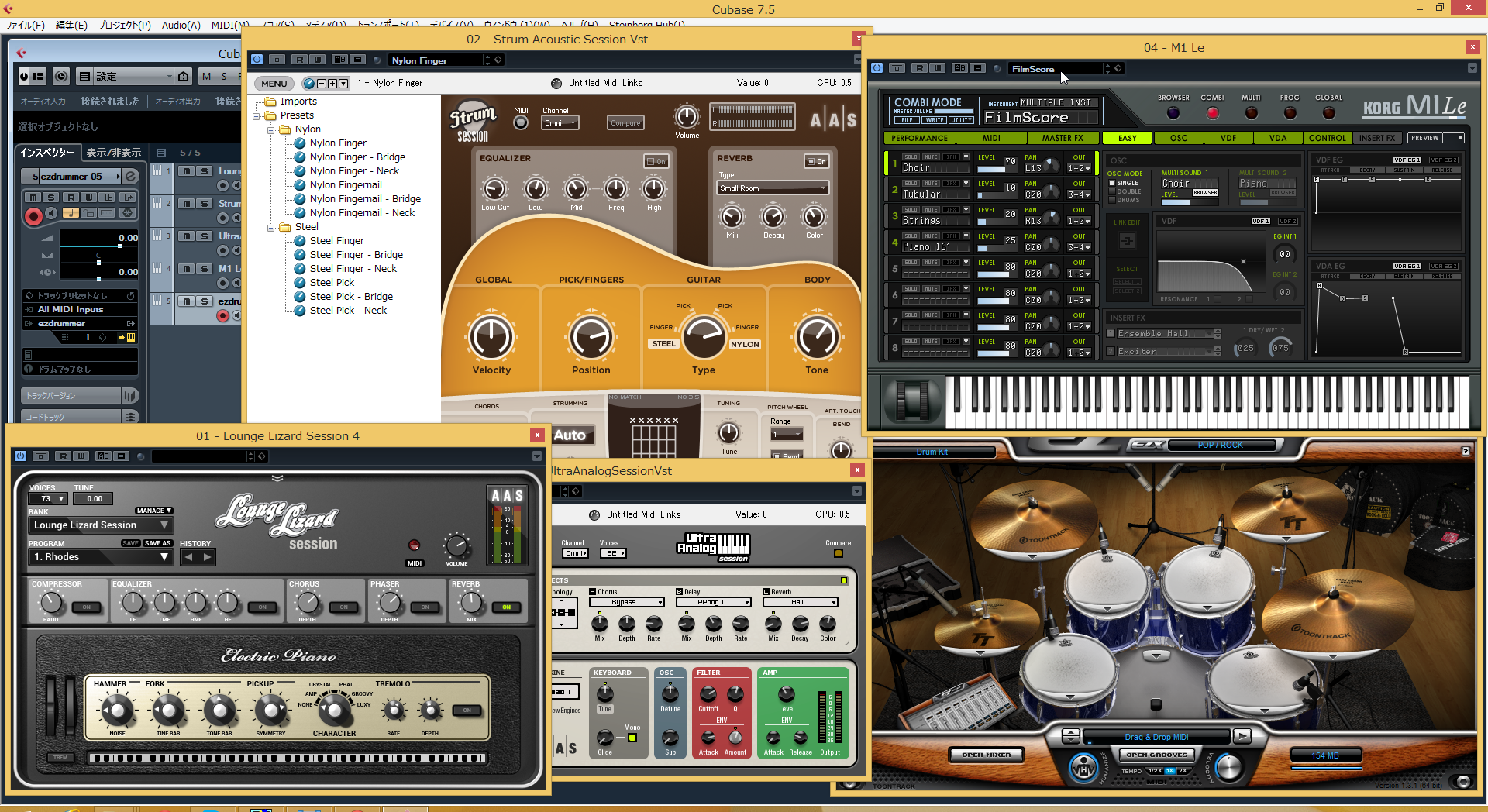Toggle M1 Le plugin power button
The image size is (1488, 812).
coord(877,68)
